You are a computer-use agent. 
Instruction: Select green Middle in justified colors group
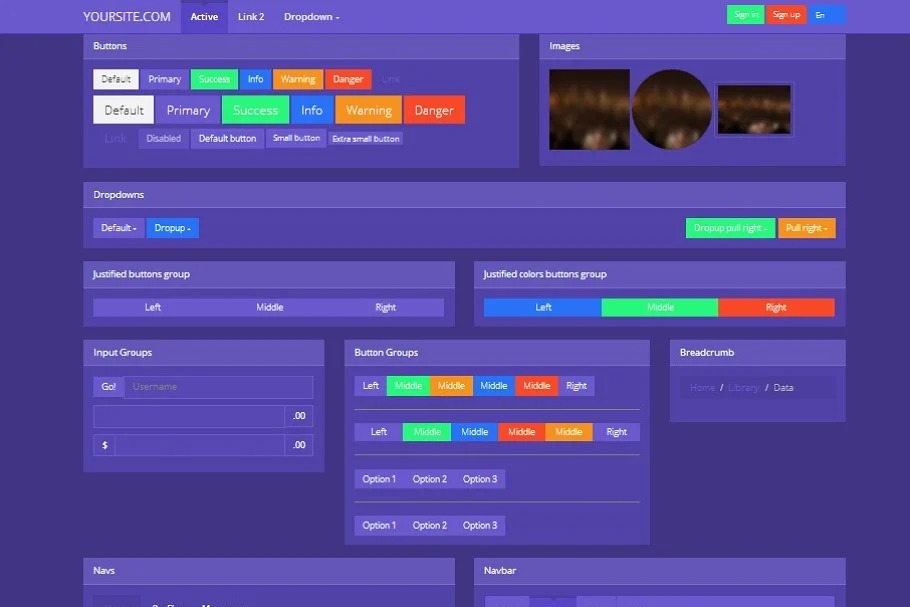point(660,307)
